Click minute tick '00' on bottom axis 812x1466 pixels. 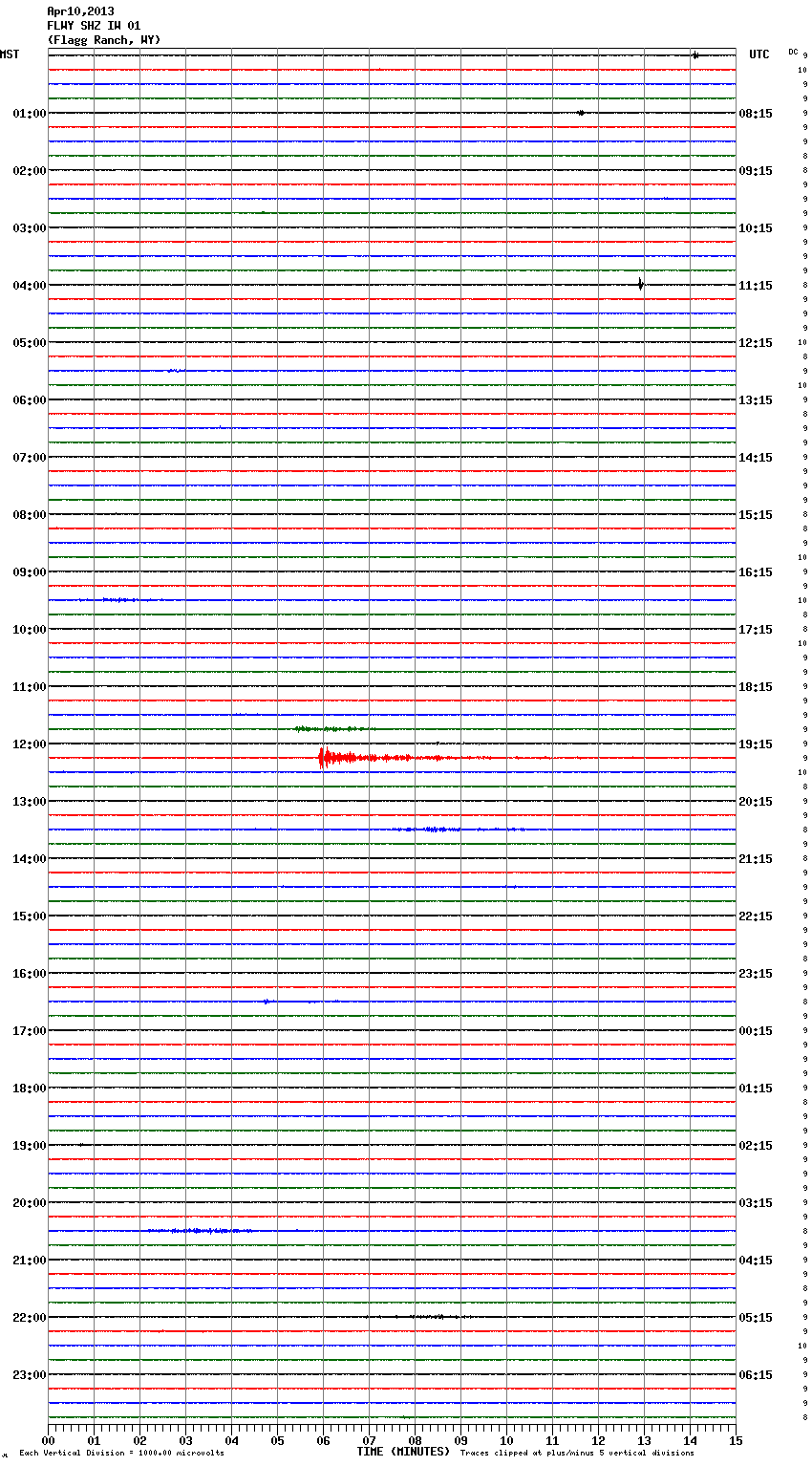tap(48, 1440)
